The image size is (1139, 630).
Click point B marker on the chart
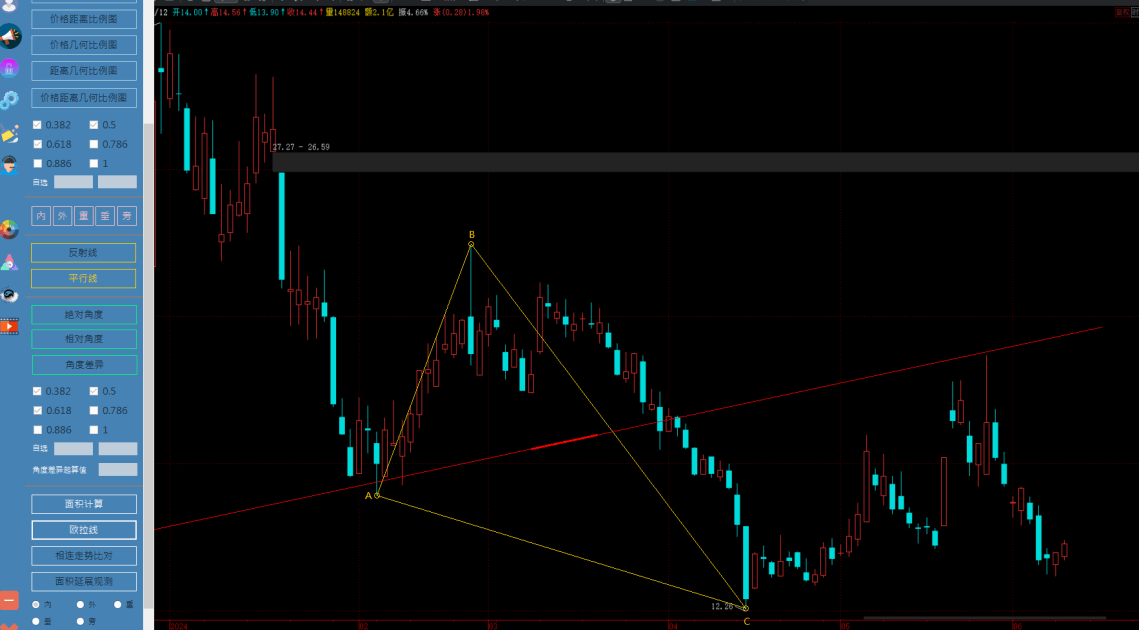point(471,243)
